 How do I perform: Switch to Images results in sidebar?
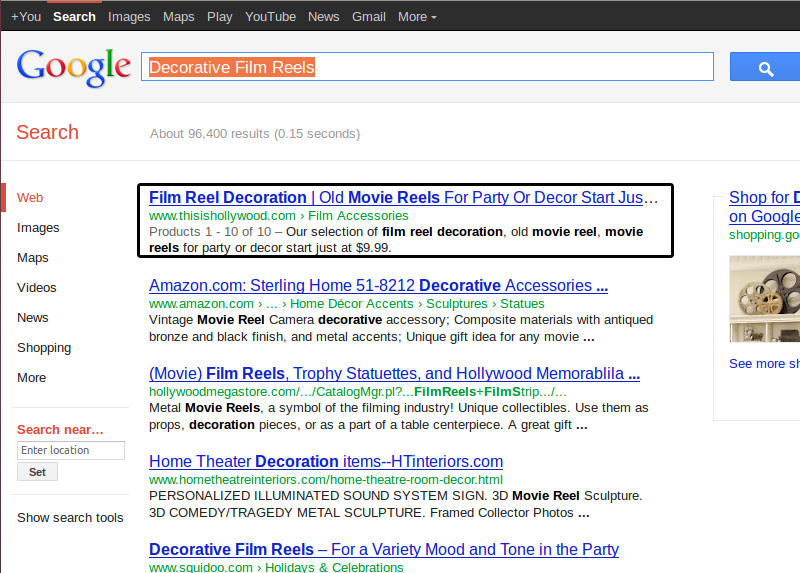(x=38, y=228)
